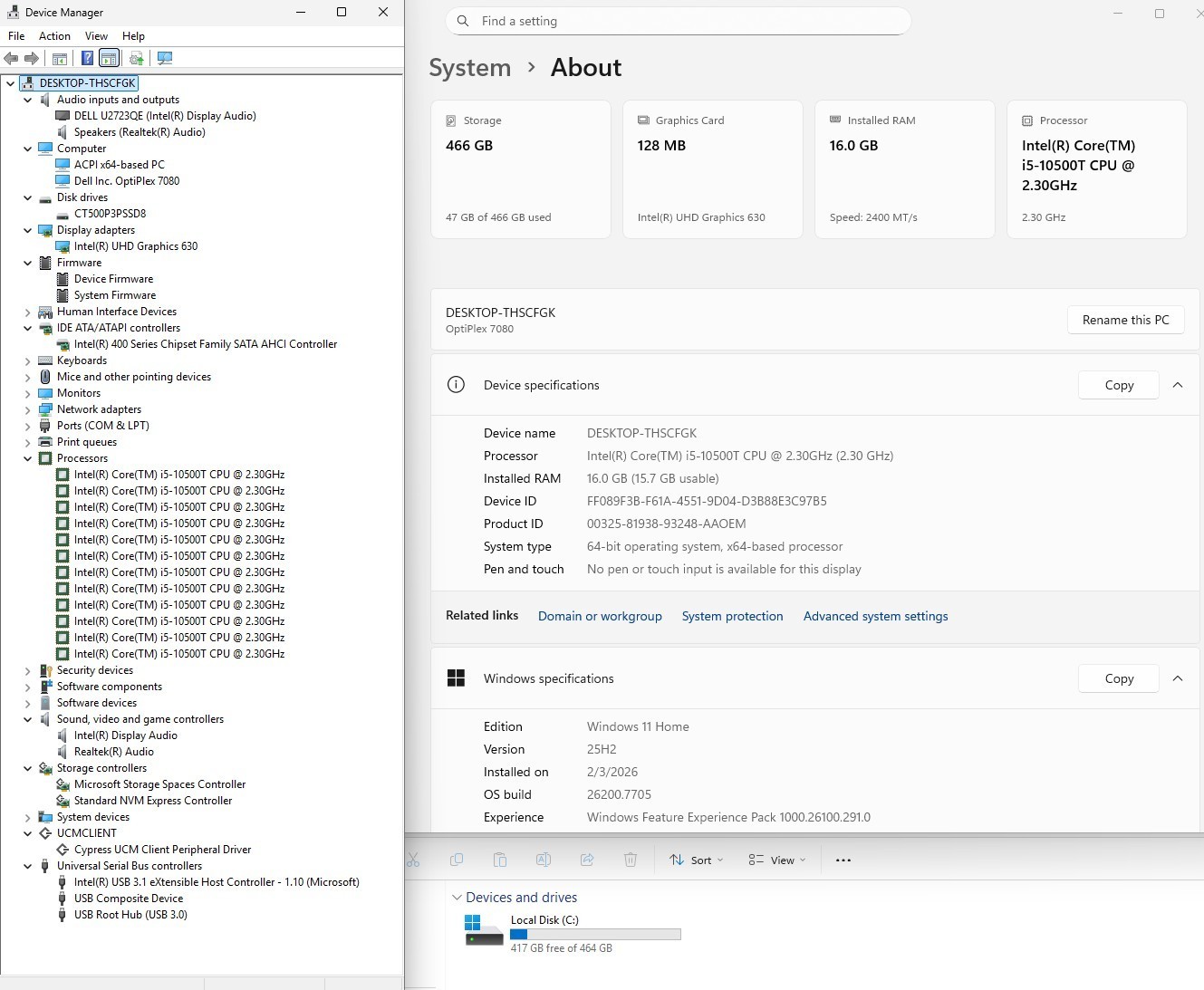Open the Help toolbar icon in Device Manager
This screenshot has width=1204, height=990.
pyautogui.click(x=87, y=59)
